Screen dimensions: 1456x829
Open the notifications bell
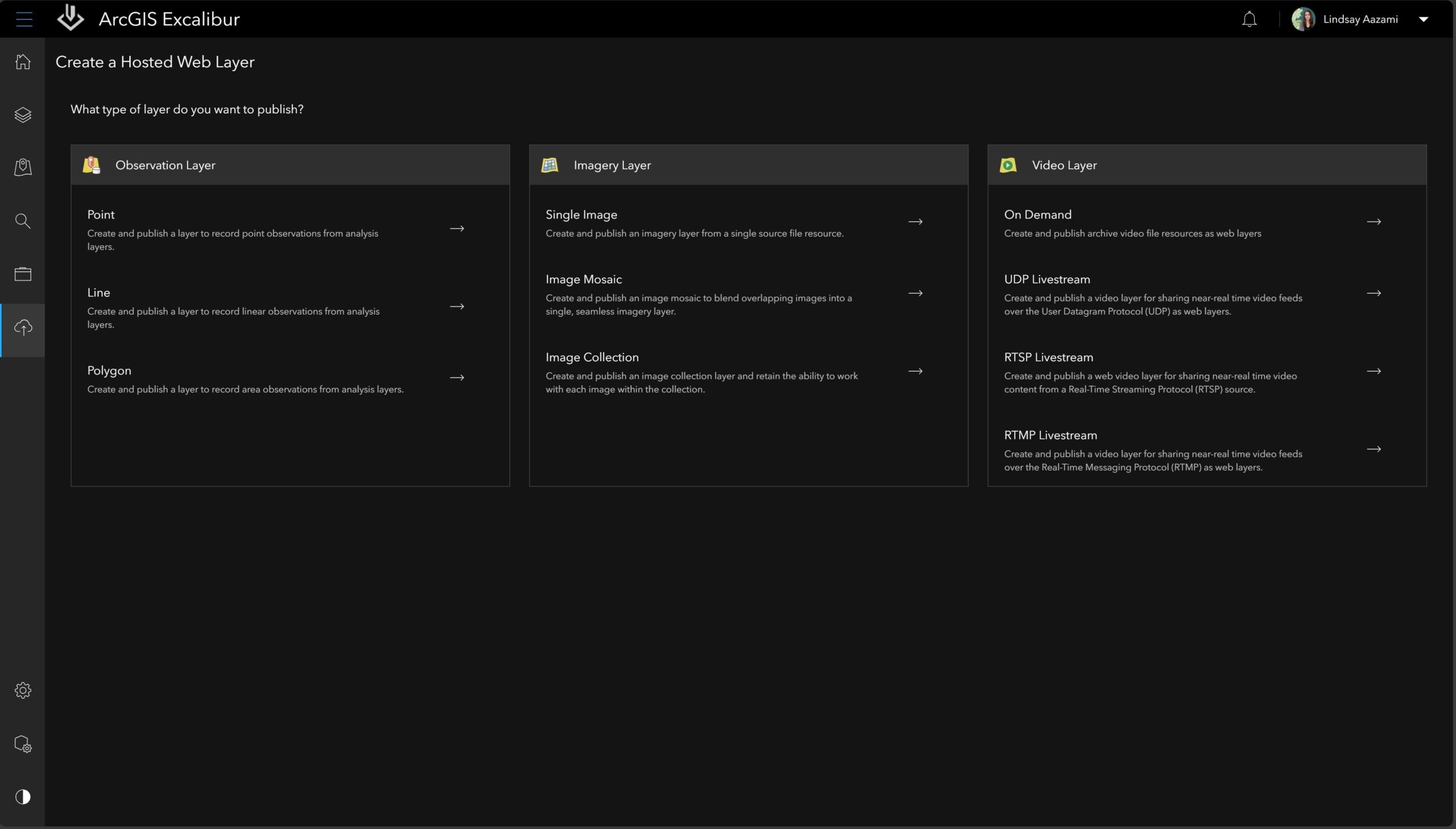[1249, 19]
